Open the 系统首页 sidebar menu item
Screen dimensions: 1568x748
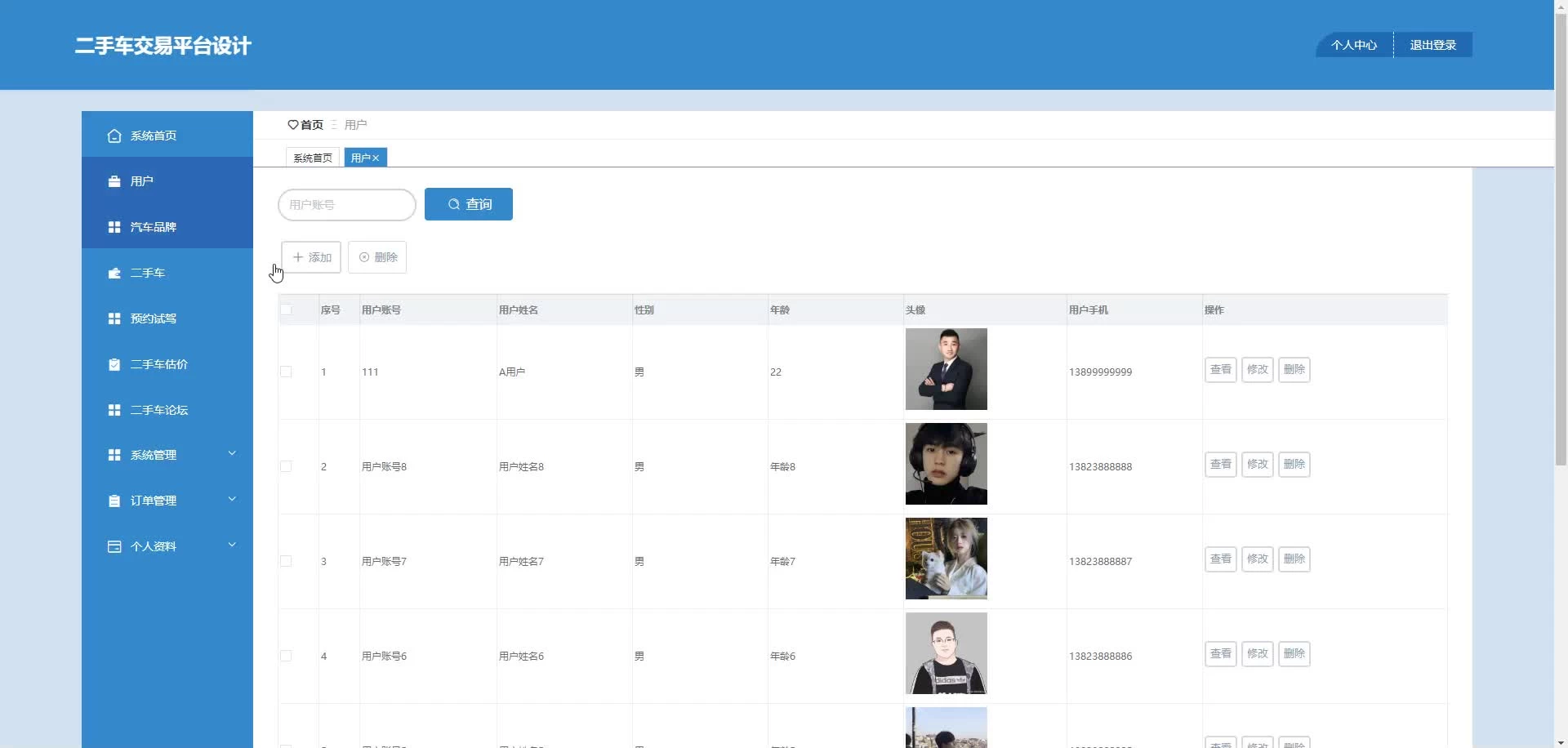tap(167, 136)
